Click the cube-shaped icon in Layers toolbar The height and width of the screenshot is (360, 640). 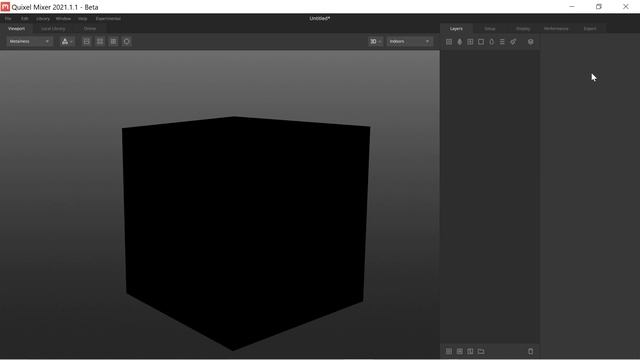pyautogui.click(x=531, y=42)
